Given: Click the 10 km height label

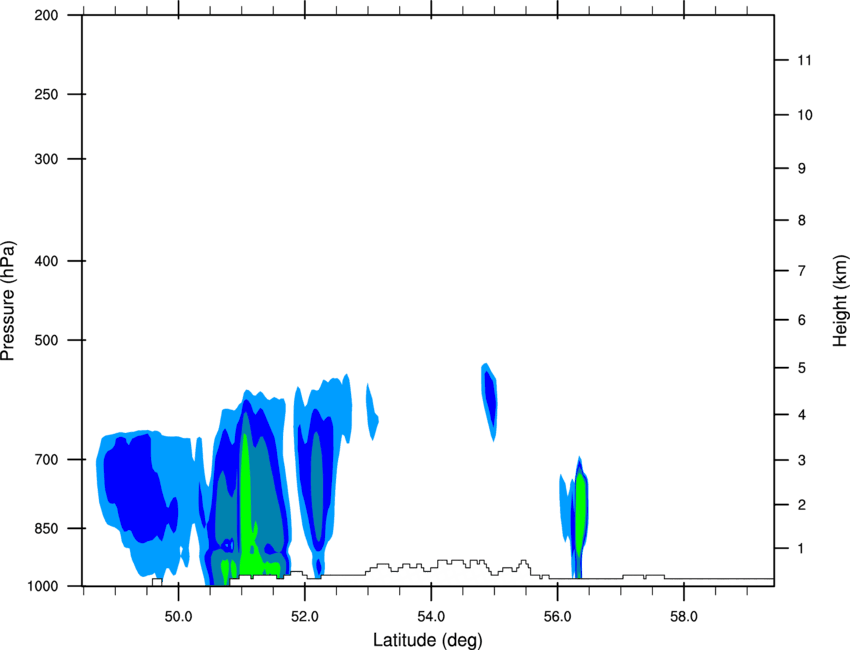Looking at the screenshot, I should (x=805, y=115).
